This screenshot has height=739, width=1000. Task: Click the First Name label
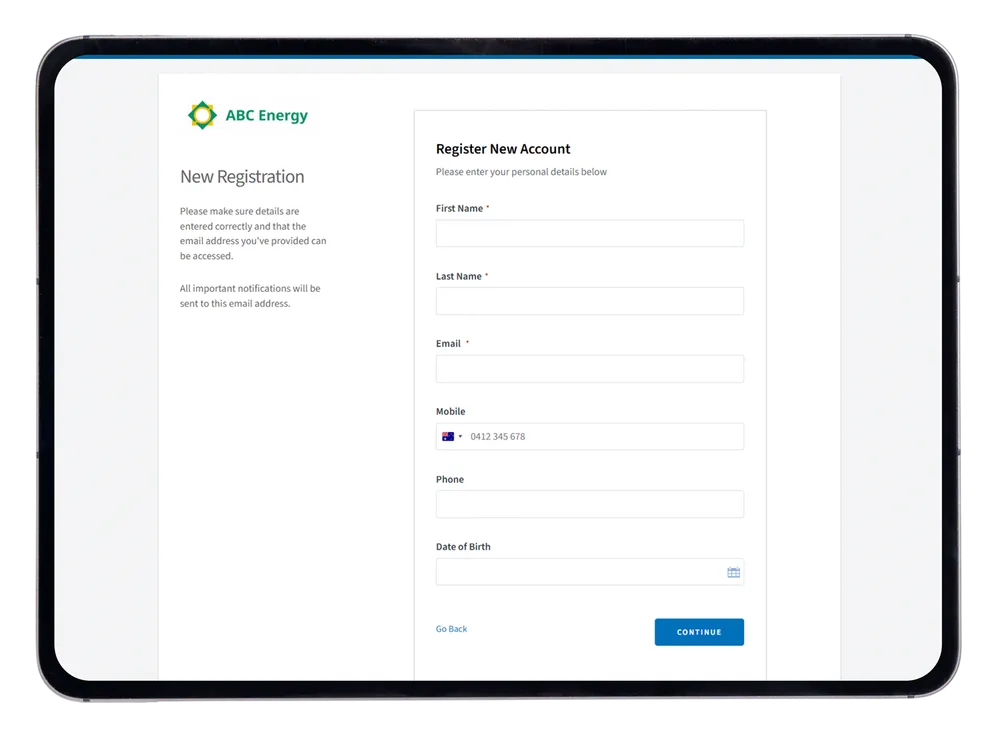point(459,209)
